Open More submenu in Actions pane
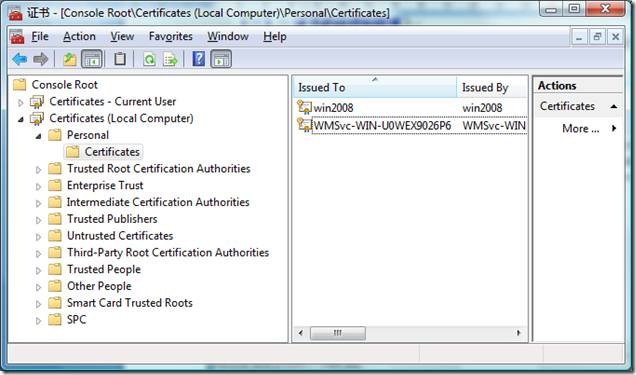Viewport: 636px width, 375px height. pyautogui.click(x=580, y=129)
